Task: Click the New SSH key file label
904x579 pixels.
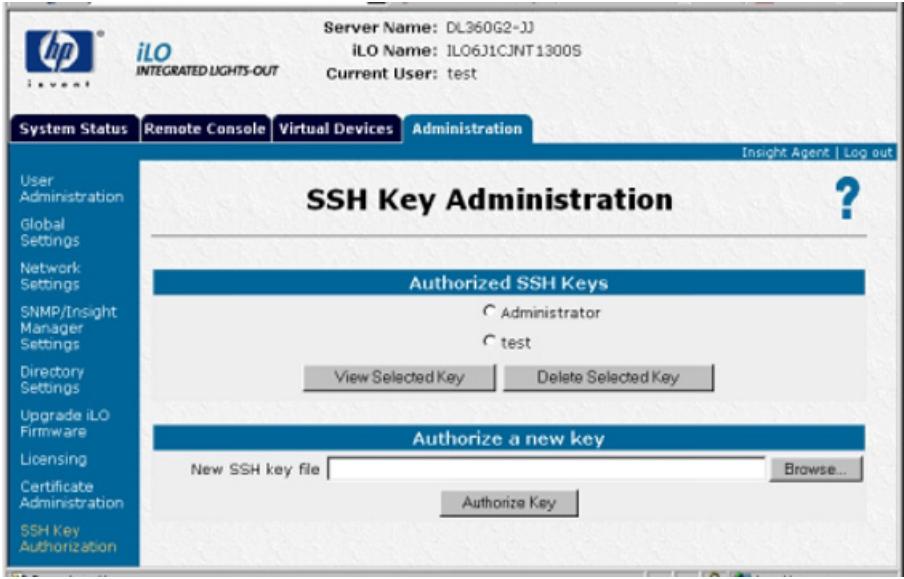Action: tap(255, 469)
